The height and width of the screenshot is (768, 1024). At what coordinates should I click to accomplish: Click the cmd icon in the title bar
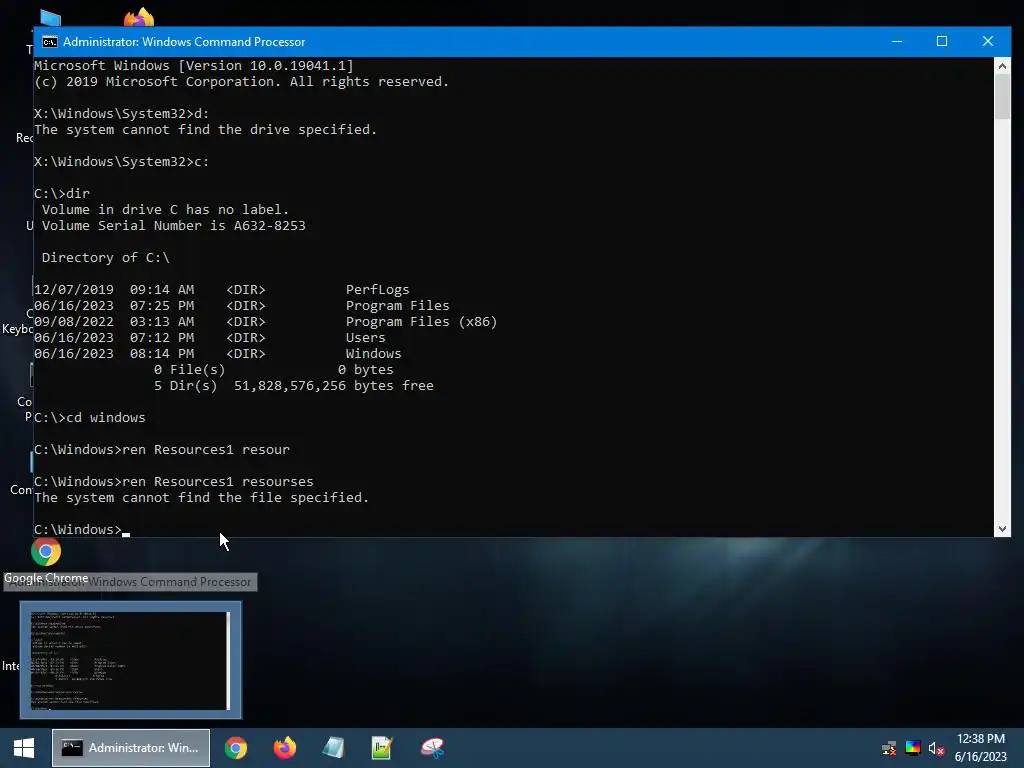tap(50, 42)
